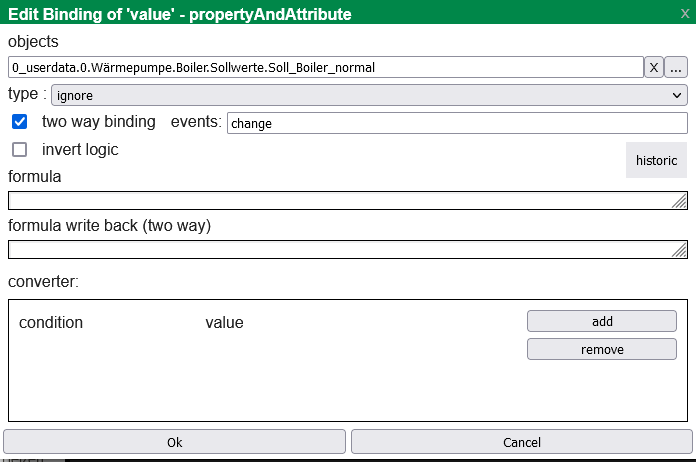
Task: Focus the events field containing change
Action: 457,123
